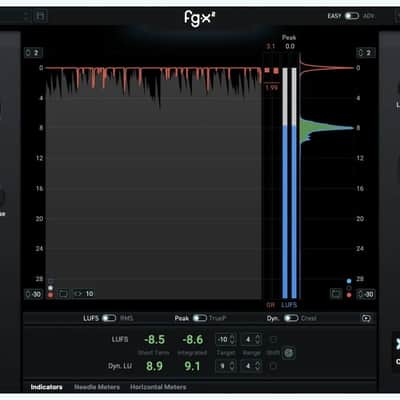The width and height of the screenshot is (400, 400).
Task: Toggle the red dot under the waveform graph
Action: (50, 295)
